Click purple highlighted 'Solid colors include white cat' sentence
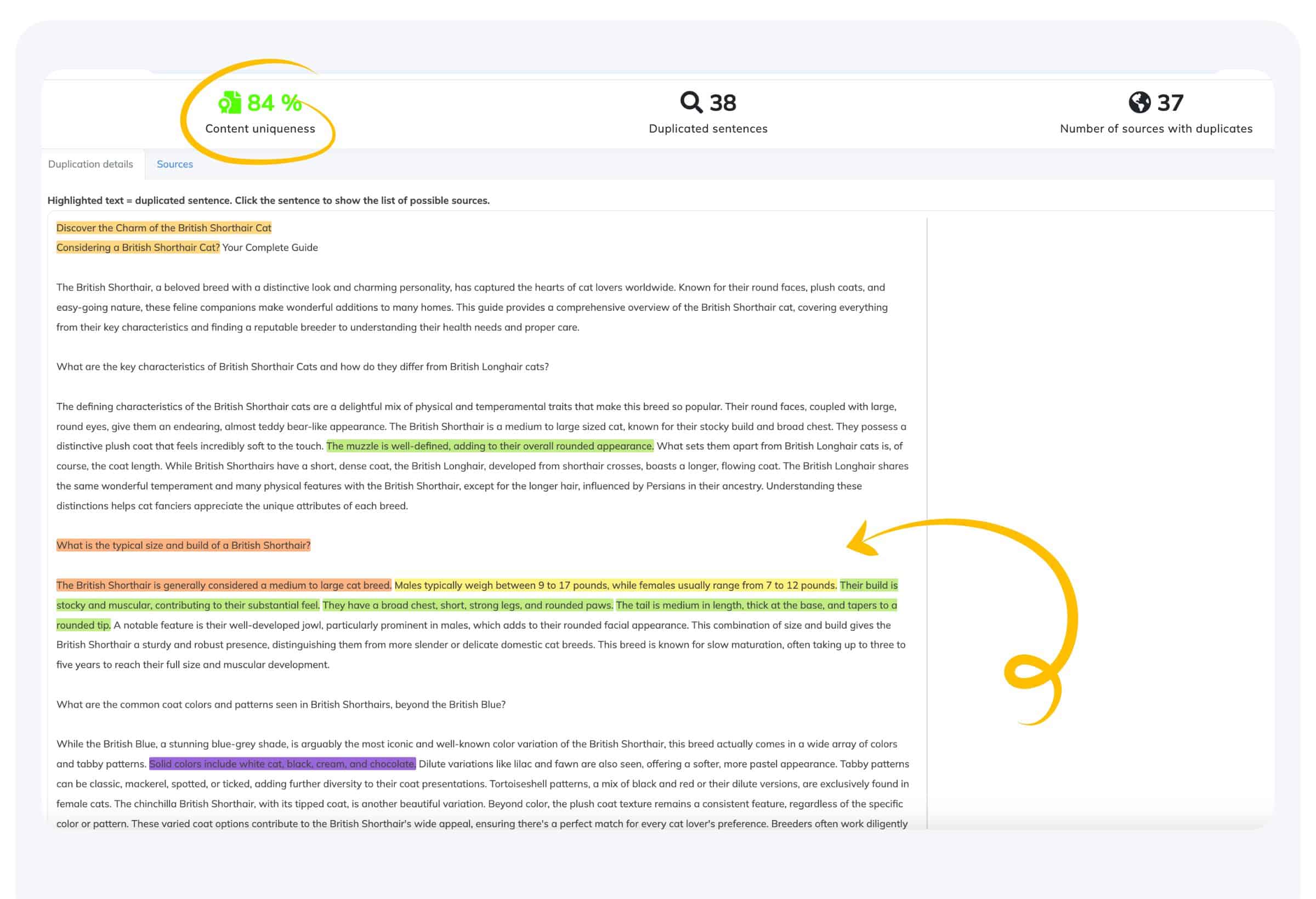 tap(282, 764)
